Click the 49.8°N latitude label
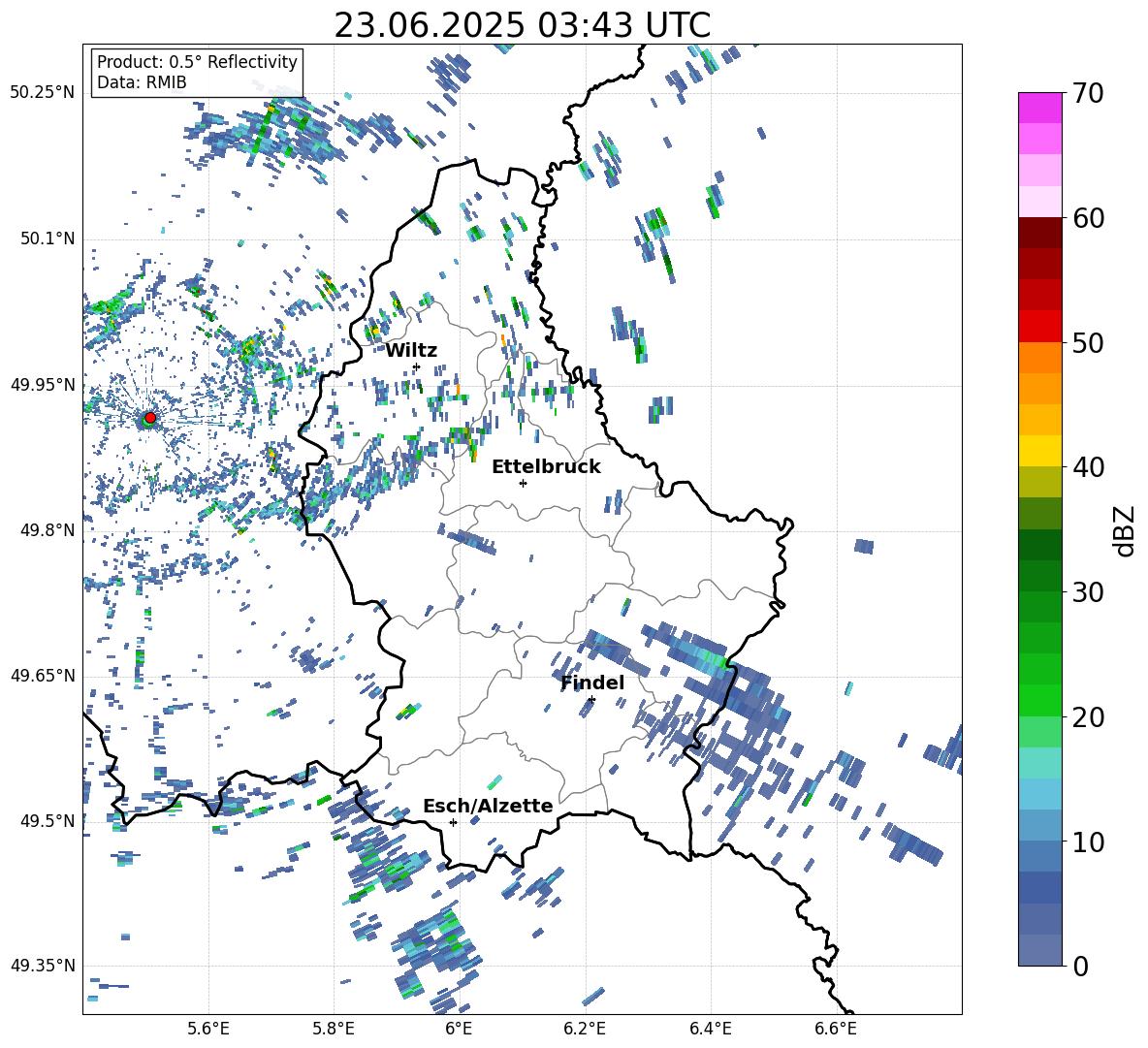This screenshot has height=1048, width=1148. point(47,530)
